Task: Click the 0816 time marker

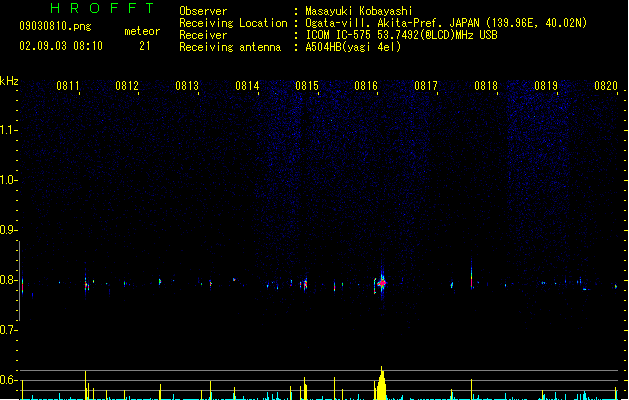Action: click(366, 86)
